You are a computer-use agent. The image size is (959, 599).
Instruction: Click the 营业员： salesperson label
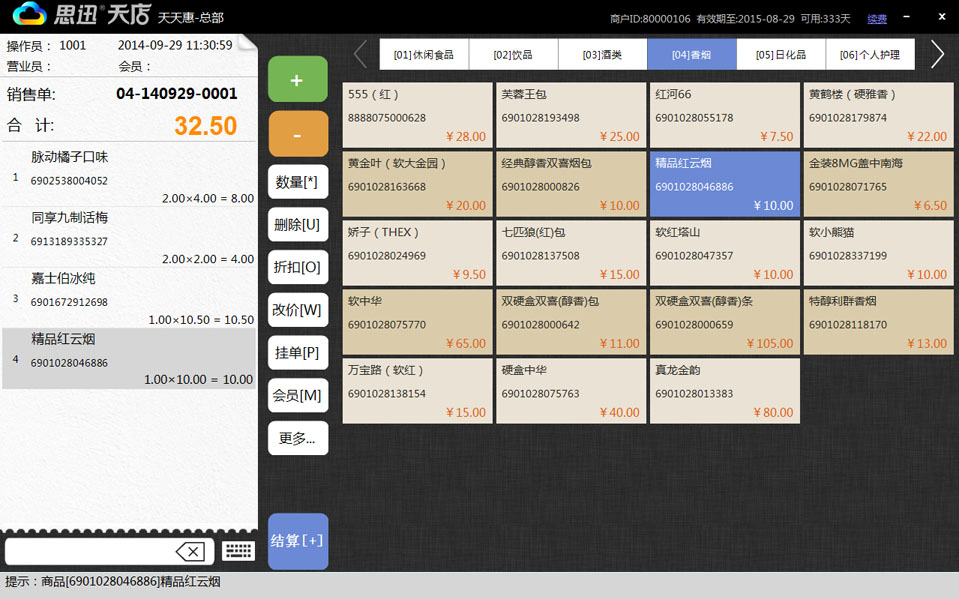coord(29,66)
